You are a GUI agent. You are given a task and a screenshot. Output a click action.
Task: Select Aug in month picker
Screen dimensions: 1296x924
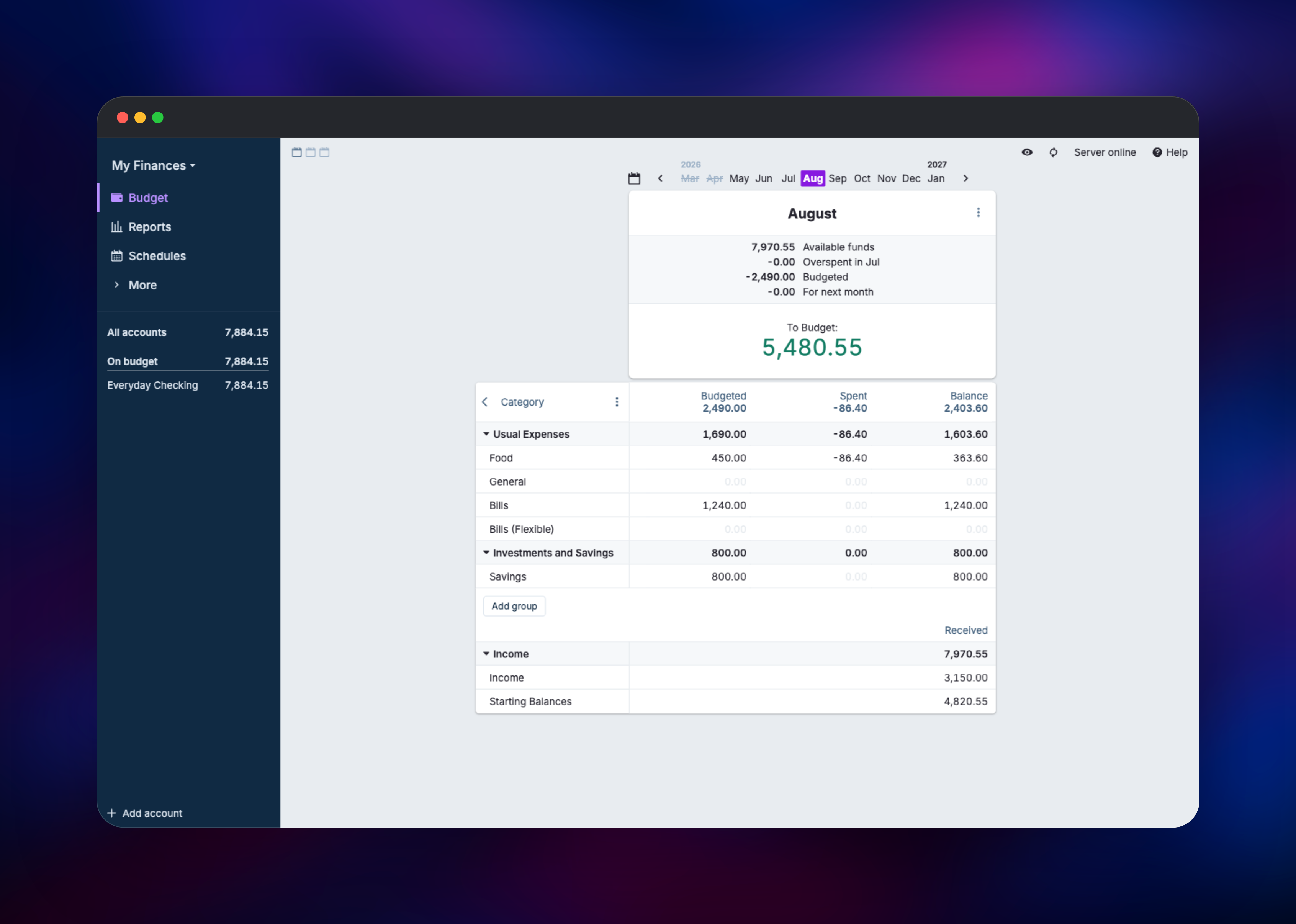pyautogui.click(x=812, y=179)
